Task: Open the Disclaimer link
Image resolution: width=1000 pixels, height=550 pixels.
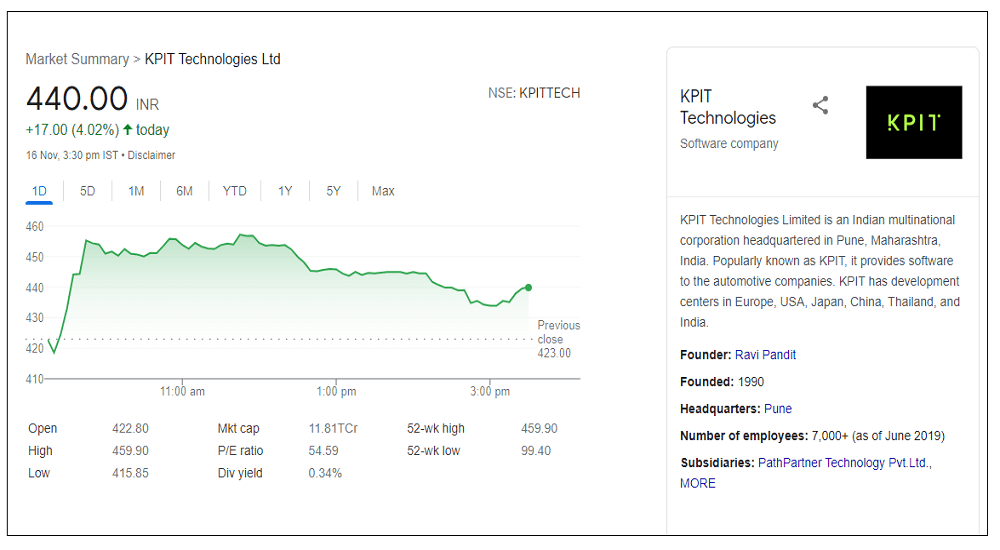Action: (x=151, y=155)
